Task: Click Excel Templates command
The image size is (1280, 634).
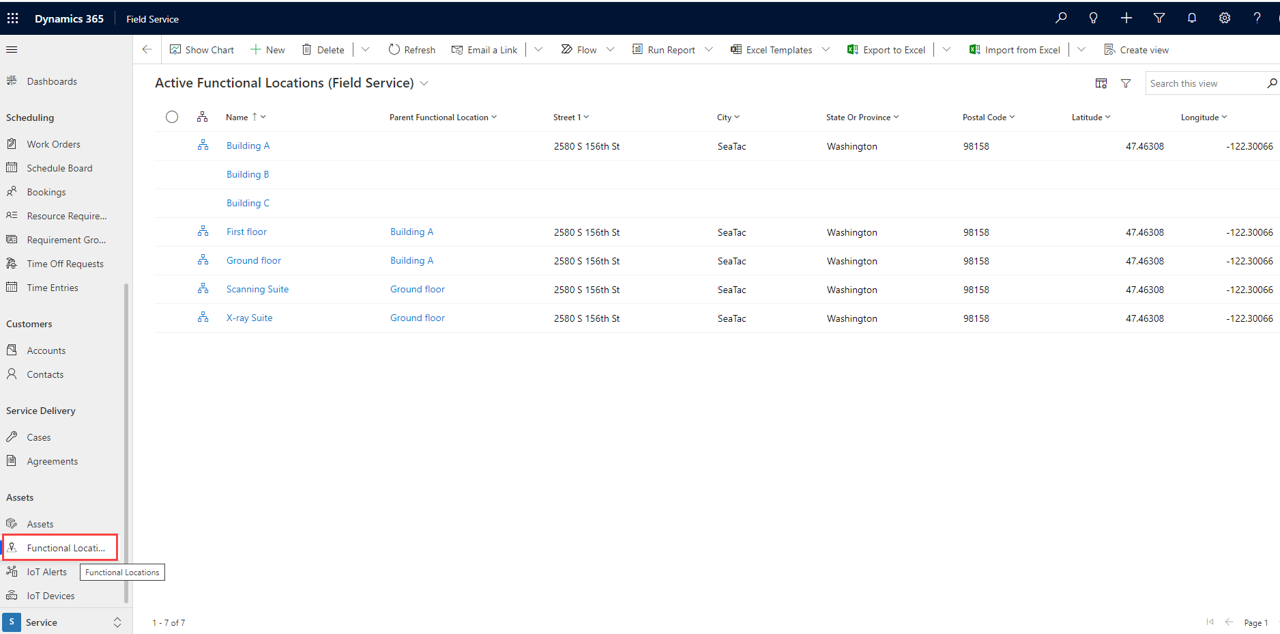Action: 771,49
